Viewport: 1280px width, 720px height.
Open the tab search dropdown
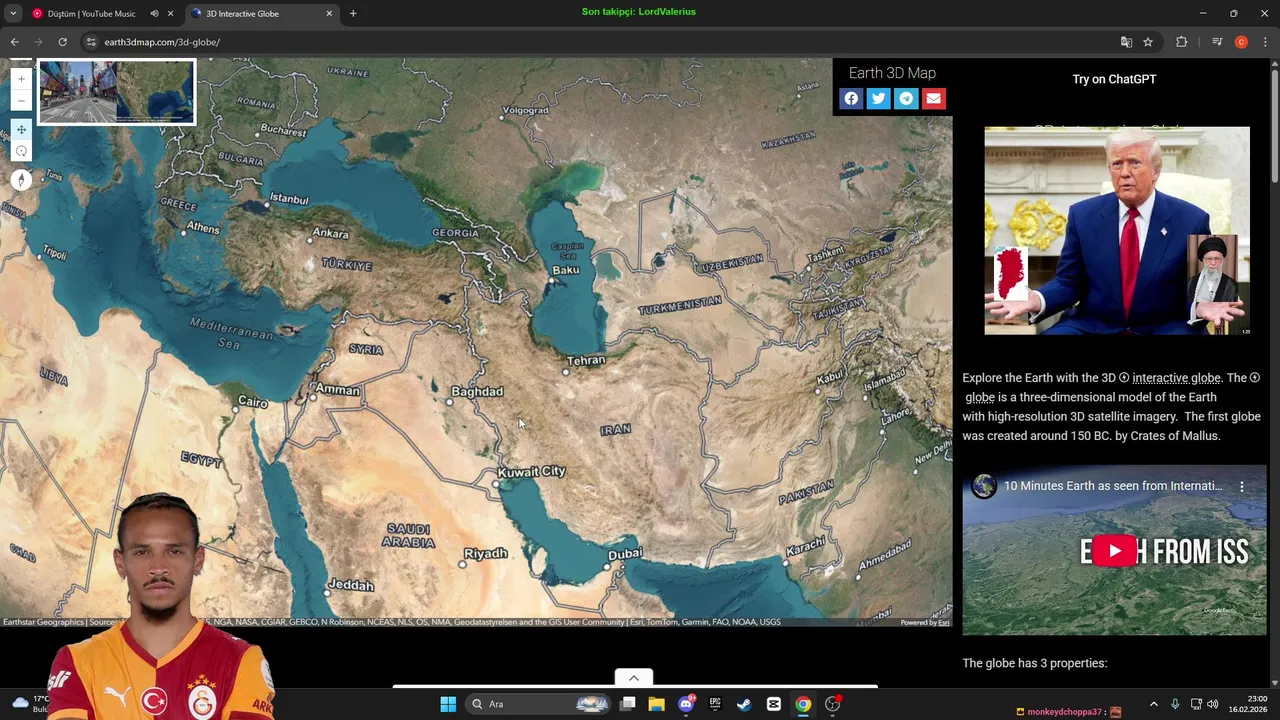point(13,14)
